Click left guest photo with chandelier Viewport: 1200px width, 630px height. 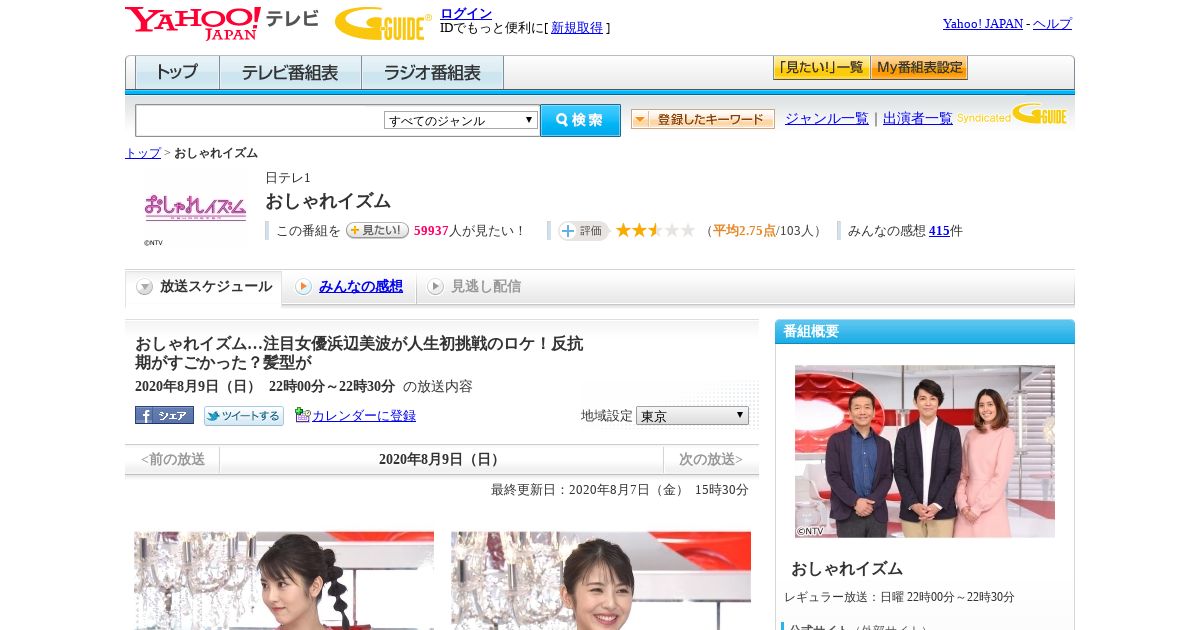[284, 580]
